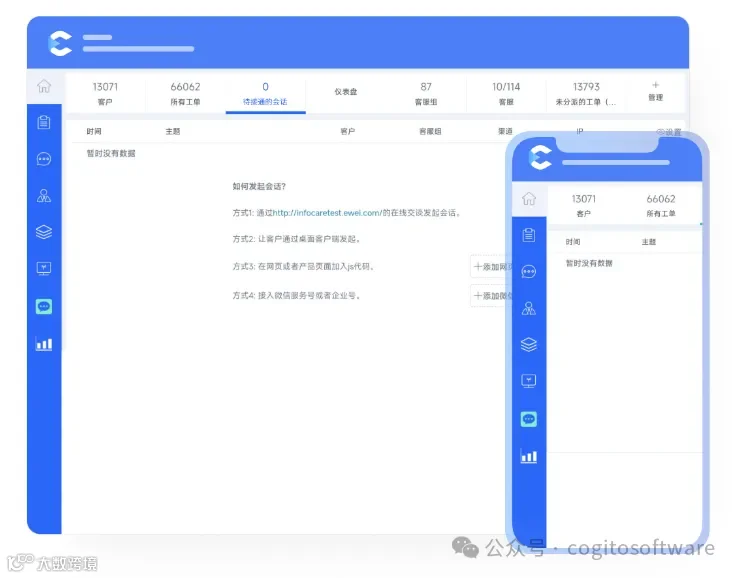The width and height of the screenshot is (739, 578).
Task: Open the 设置 gear in desktop table header
Action: pyautogui.click(x=669, y=132)
